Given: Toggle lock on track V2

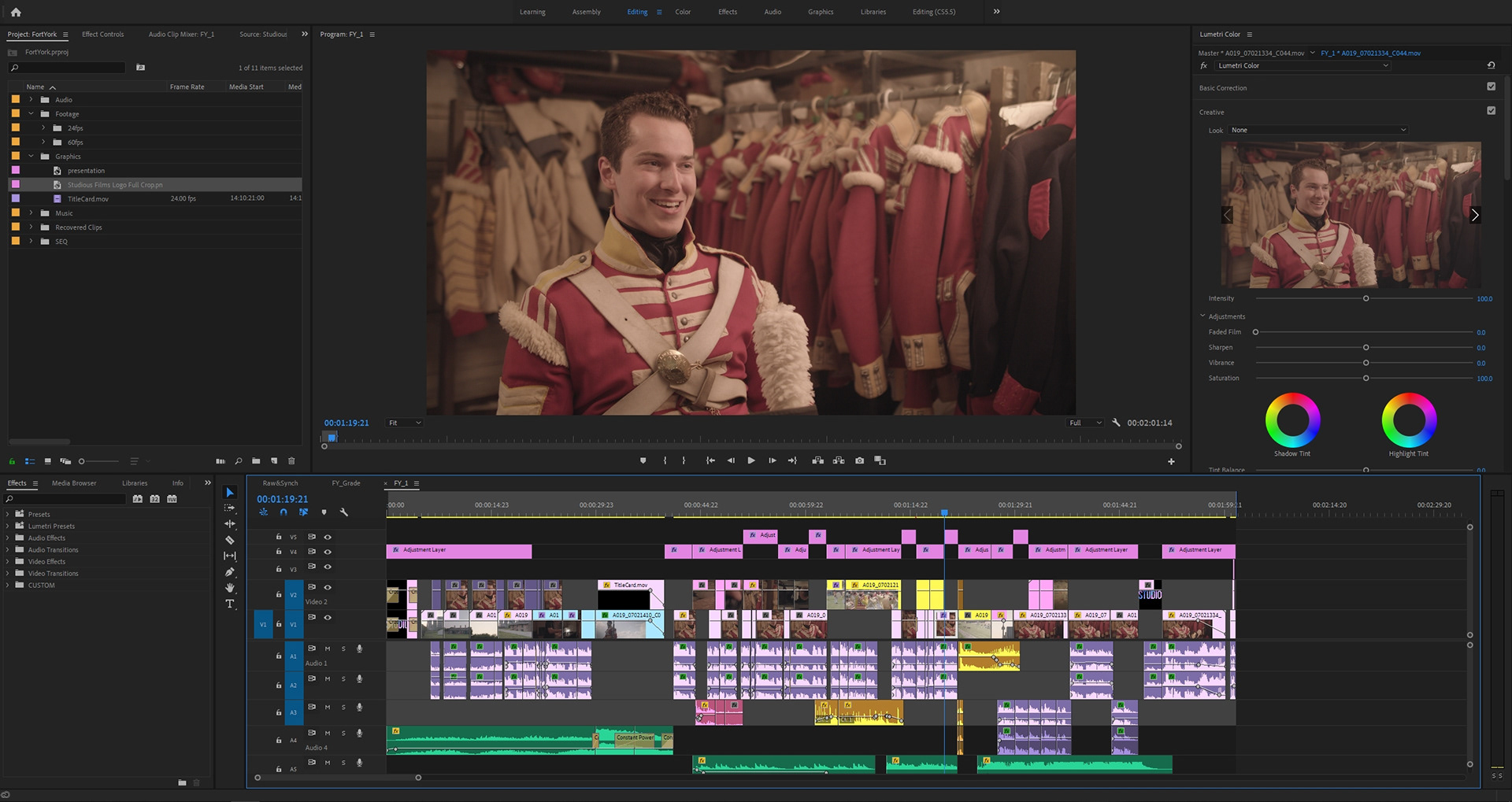Looking at the screenshot, I should coord(279,594).
